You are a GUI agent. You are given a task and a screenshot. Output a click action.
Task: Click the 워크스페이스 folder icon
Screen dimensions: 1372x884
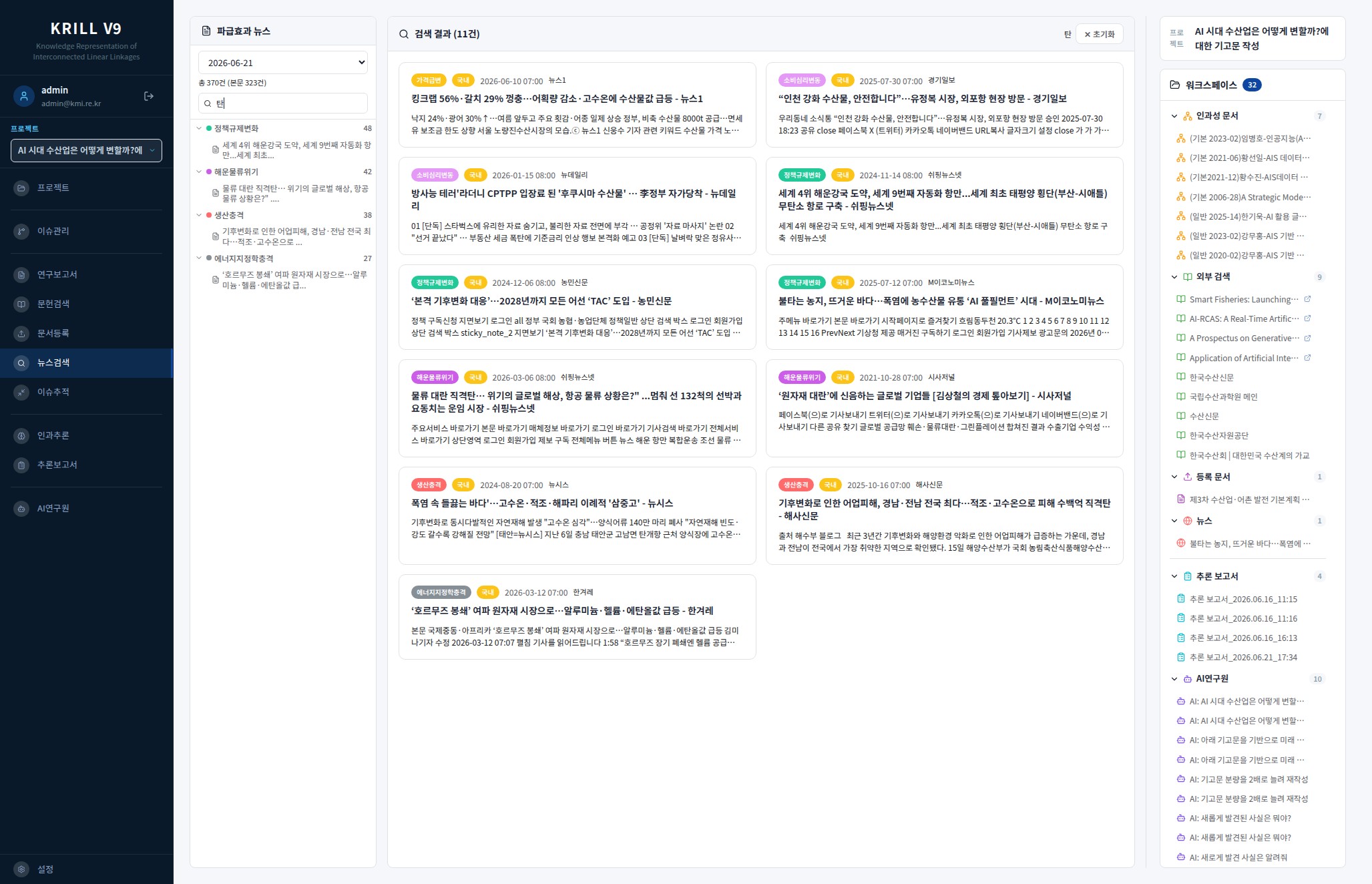pyautogui.click(x=1175, y=85)
